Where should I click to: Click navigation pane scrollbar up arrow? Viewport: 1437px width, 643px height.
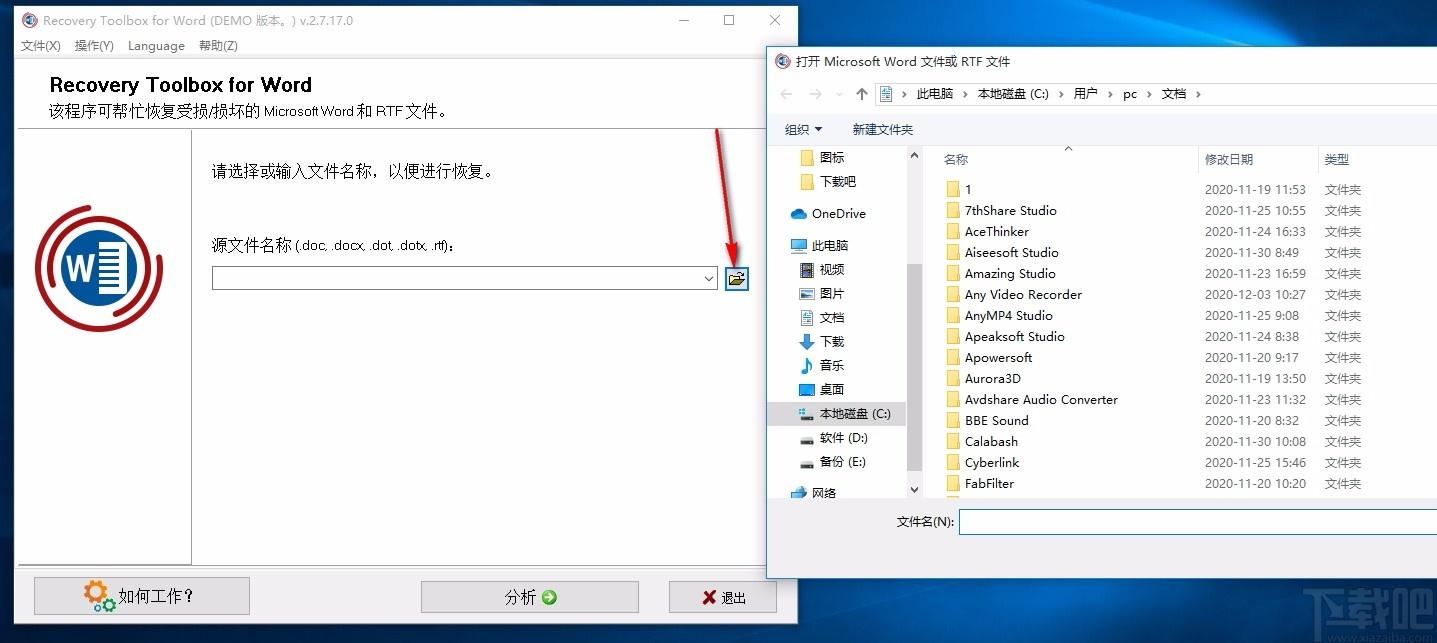tap(914, 156)
